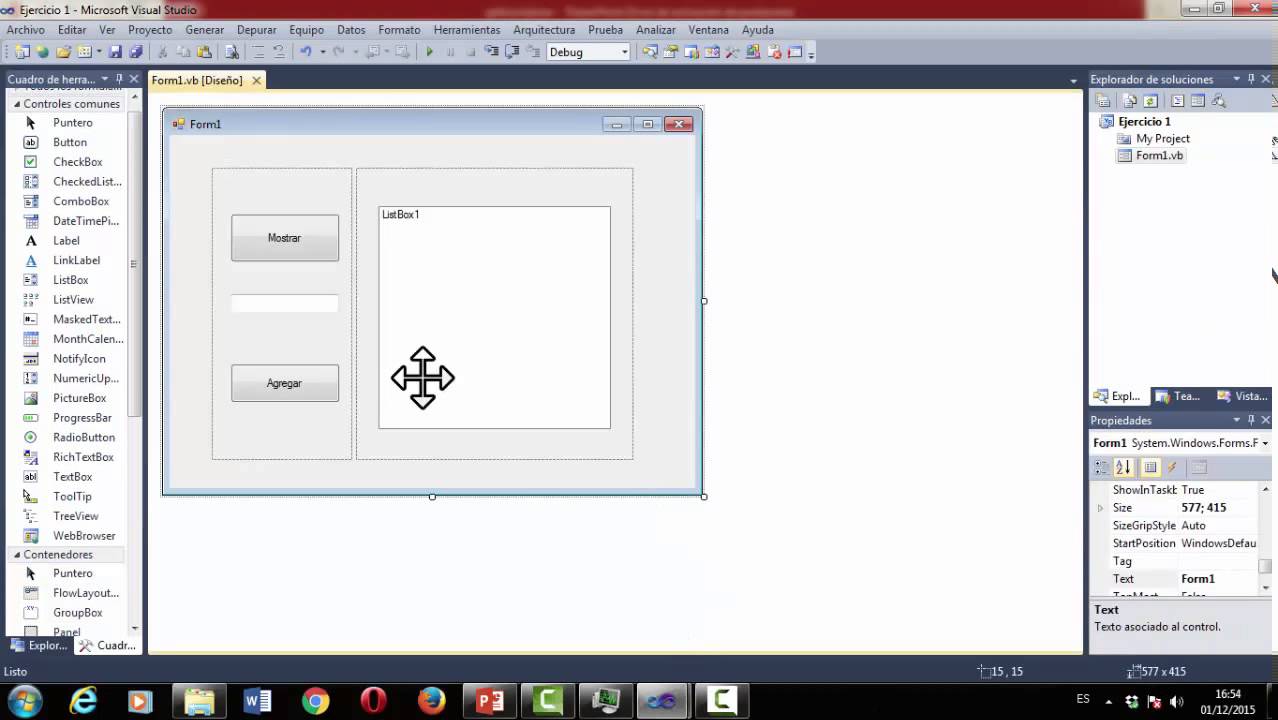
Task: Open the Solution Explorer window options arrow
Action: pos(1237,79)
